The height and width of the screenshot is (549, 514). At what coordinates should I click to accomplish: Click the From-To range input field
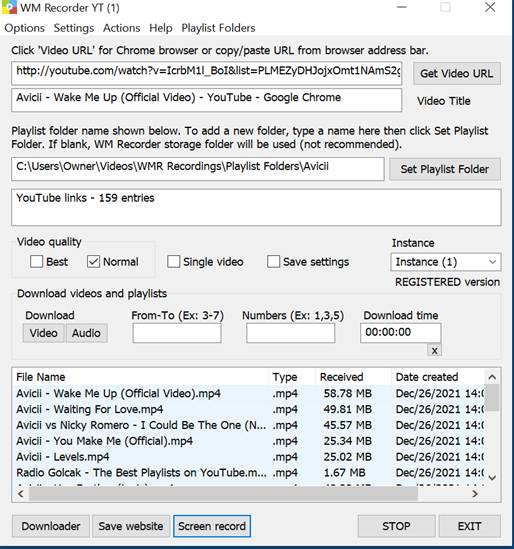point(177,333)
